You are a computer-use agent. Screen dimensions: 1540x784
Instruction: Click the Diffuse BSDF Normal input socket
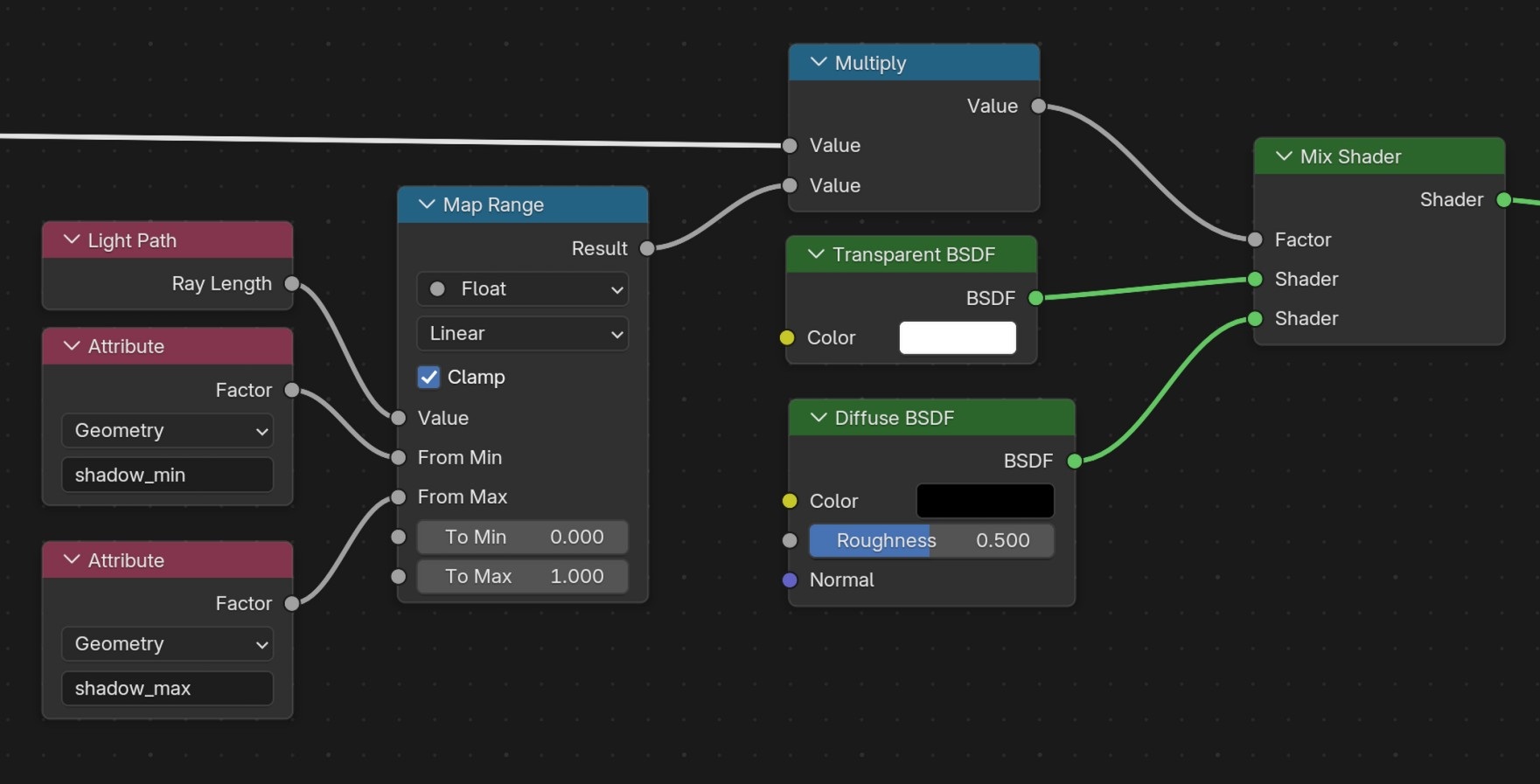coord(790,579)
